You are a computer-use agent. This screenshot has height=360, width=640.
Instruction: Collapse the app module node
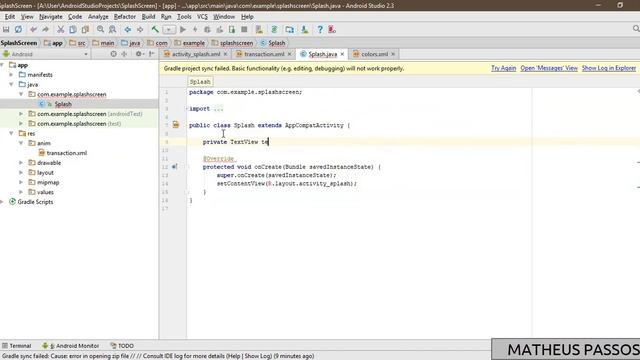point(2,65)
